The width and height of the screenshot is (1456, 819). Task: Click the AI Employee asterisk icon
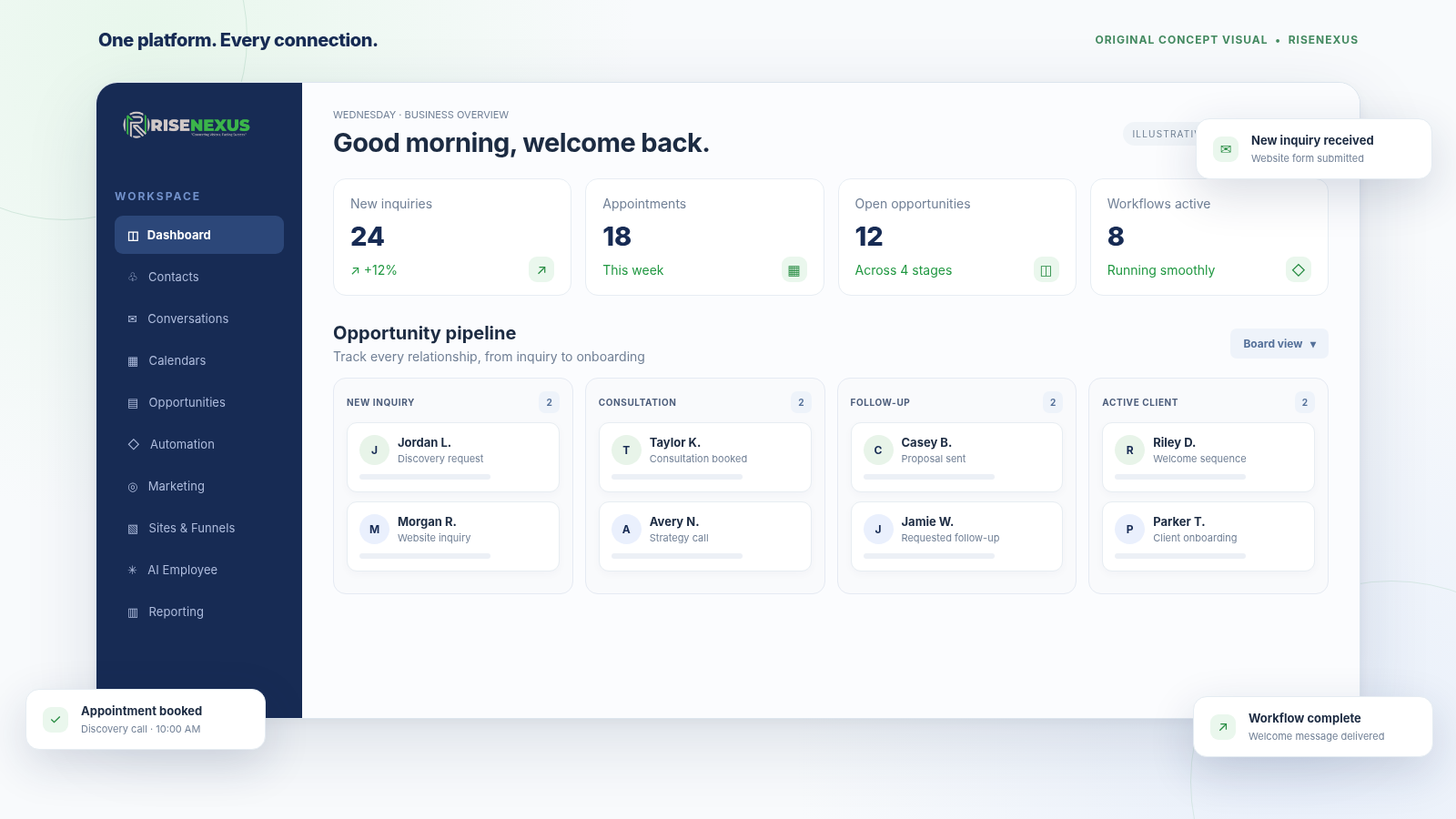click(x=133, y=570)
